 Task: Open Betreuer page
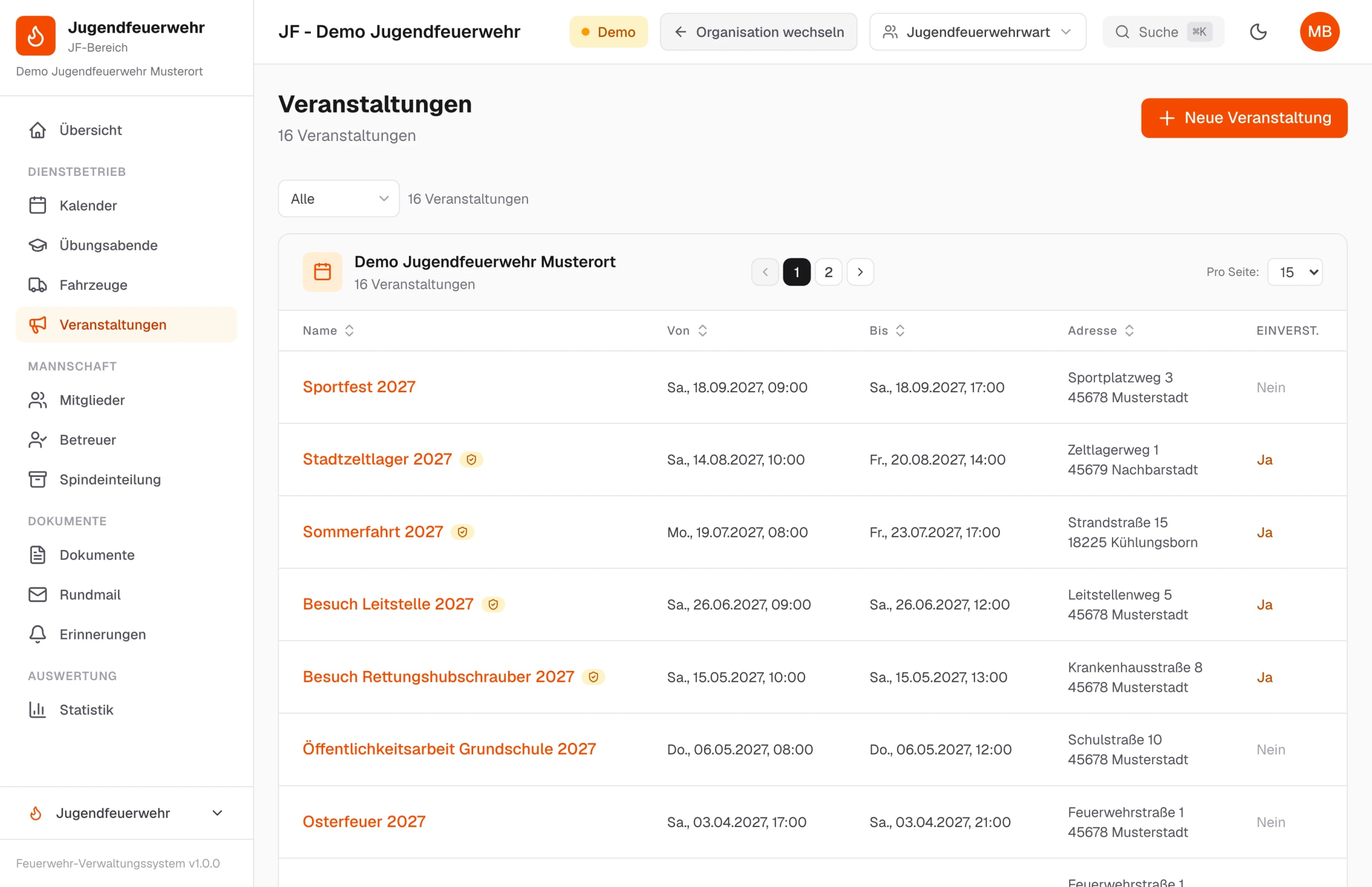(126, 440)
